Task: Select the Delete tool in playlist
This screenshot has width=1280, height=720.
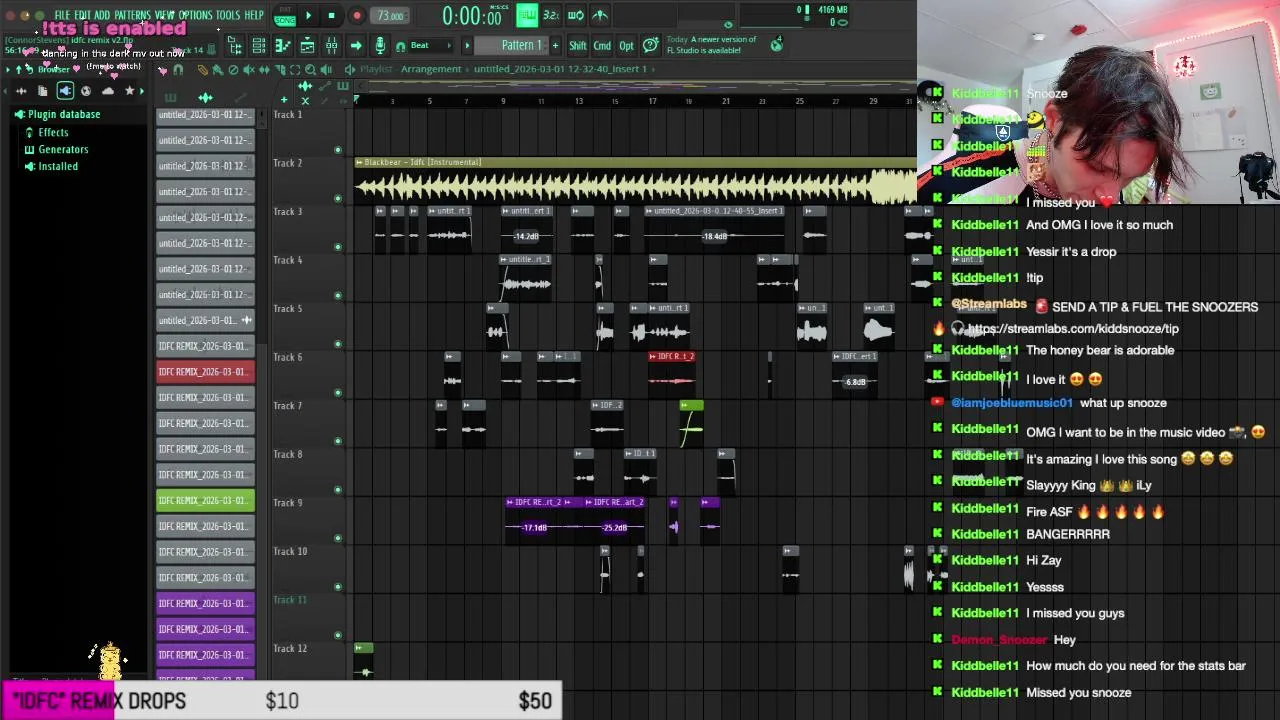Action: [233, 69]
